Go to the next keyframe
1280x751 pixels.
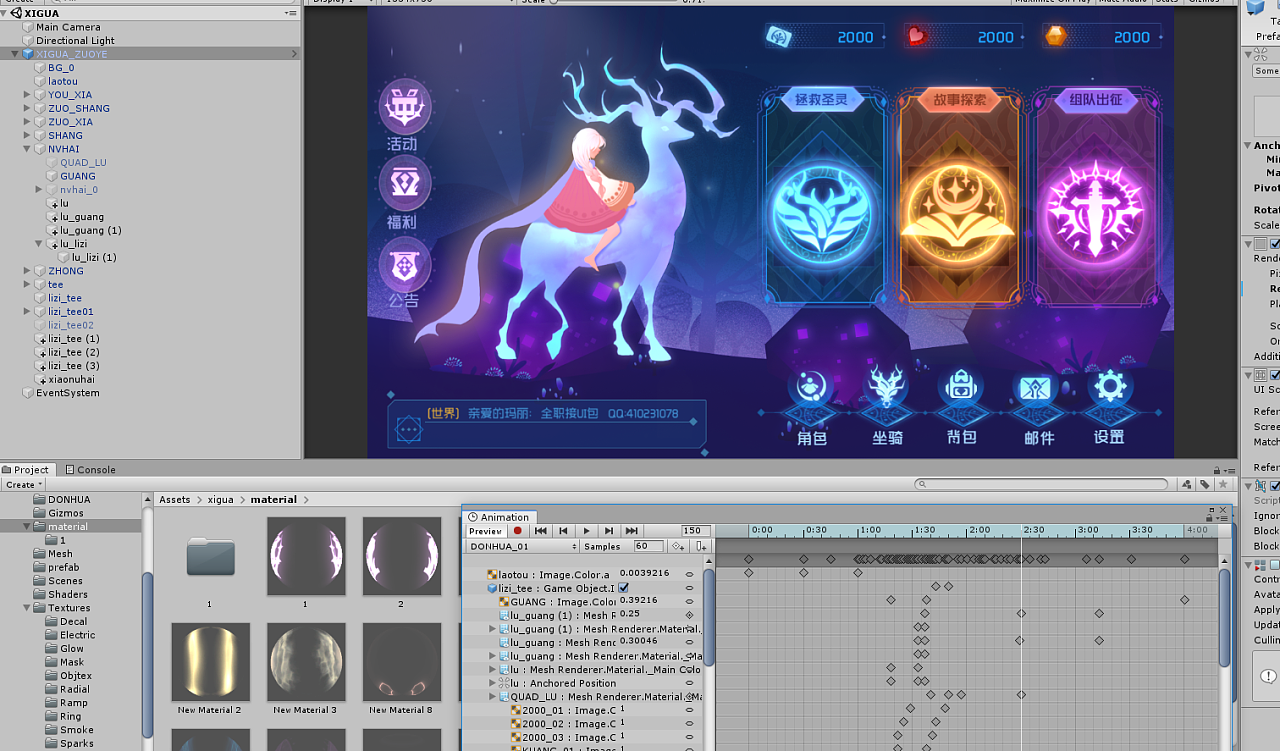click(x=609, y=531)
